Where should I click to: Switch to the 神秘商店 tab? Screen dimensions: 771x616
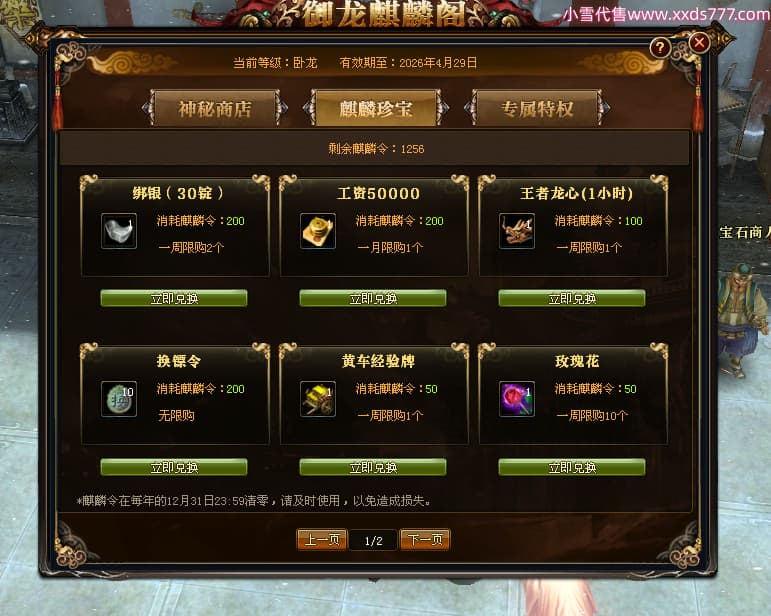[215, 108]
